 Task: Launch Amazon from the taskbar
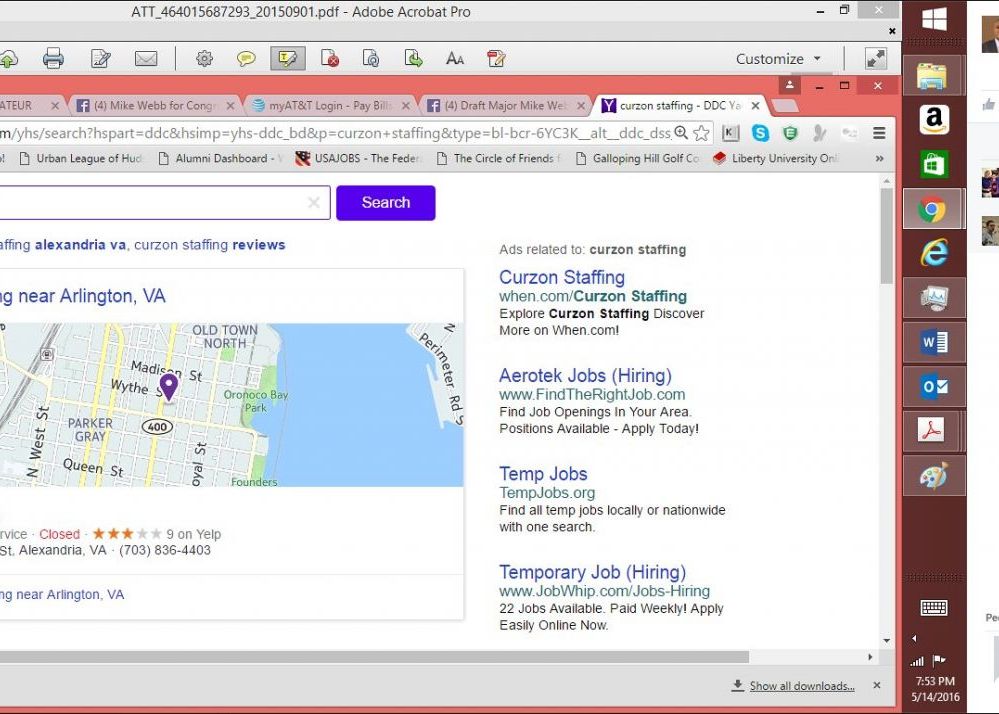click(933, 120)
